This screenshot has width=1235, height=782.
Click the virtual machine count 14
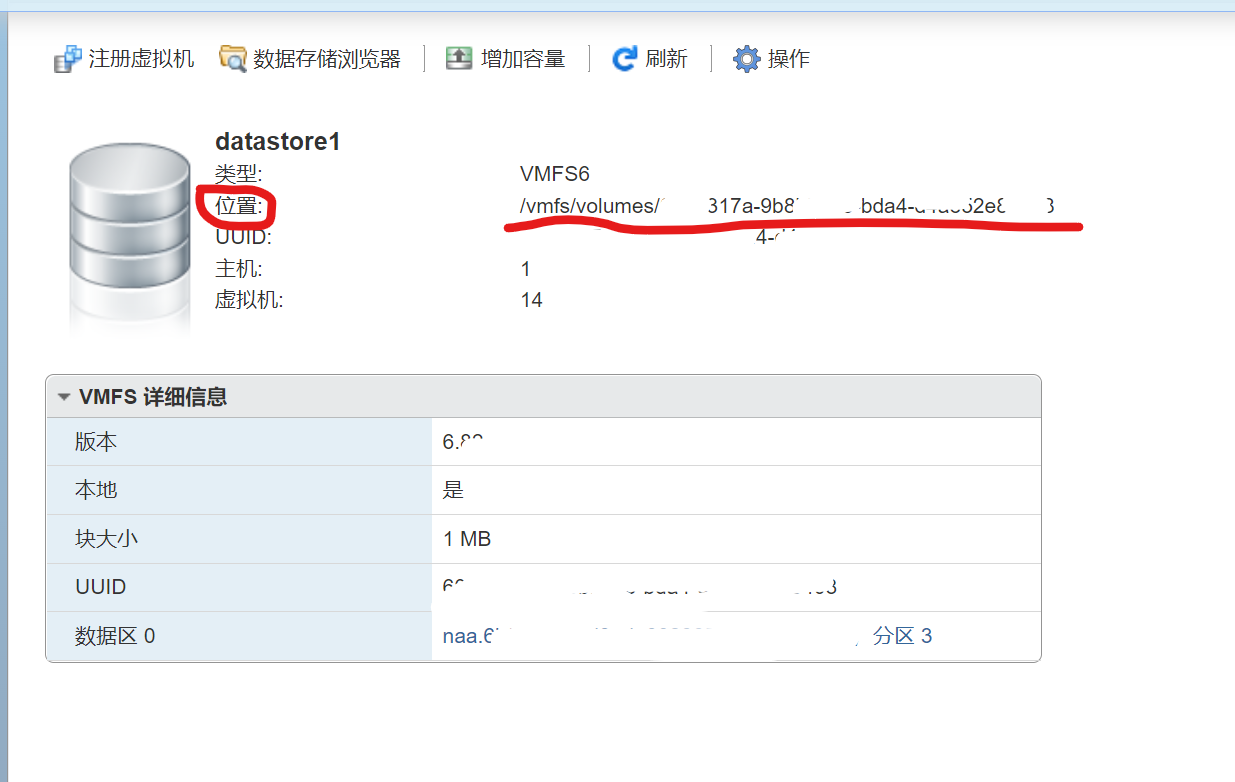(531, 300)
